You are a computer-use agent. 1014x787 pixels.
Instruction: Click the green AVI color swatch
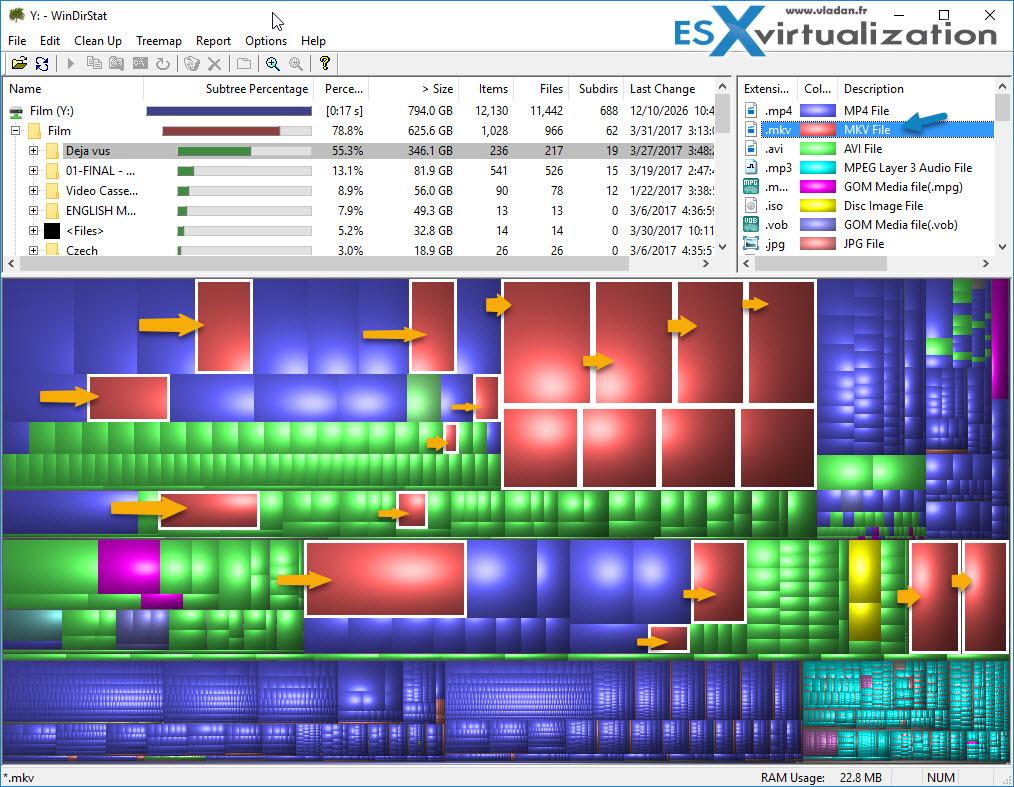click(818, 149)
